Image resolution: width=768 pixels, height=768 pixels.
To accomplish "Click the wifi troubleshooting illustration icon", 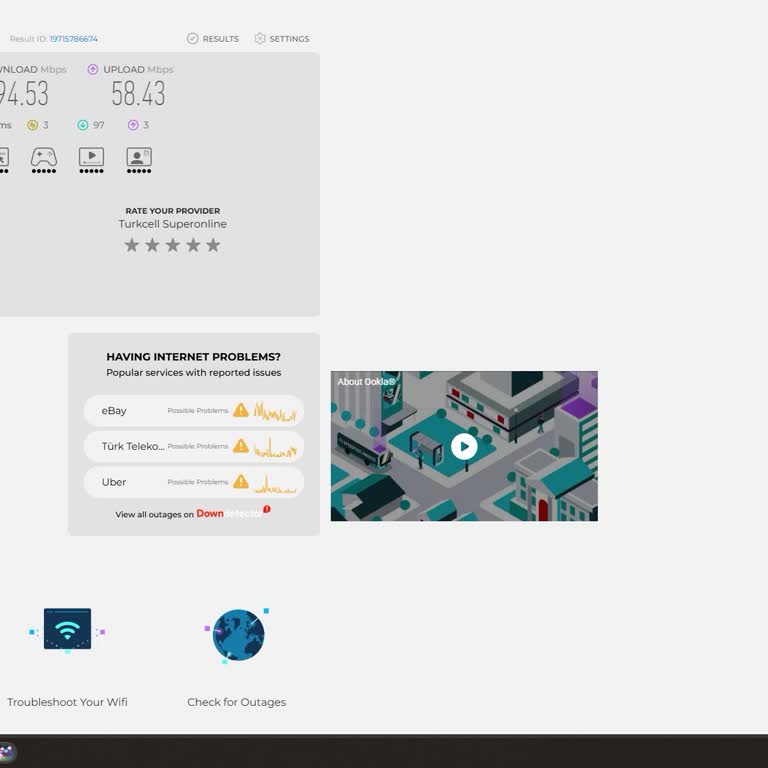I will 68,629.
